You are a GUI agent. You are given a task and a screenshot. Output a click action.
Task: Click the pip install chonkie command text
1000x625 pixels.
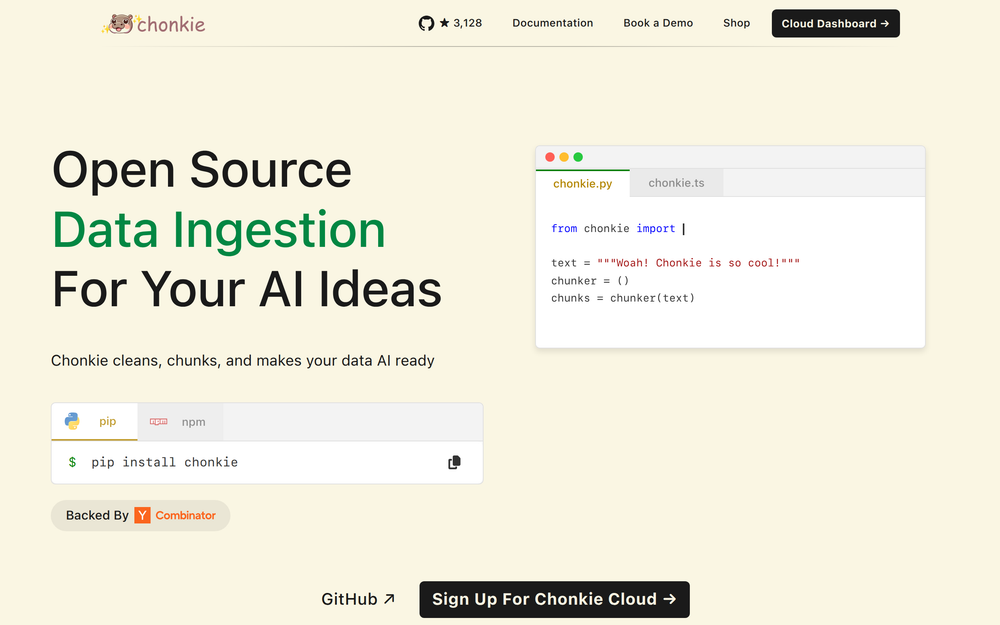[x=165, y=462]
